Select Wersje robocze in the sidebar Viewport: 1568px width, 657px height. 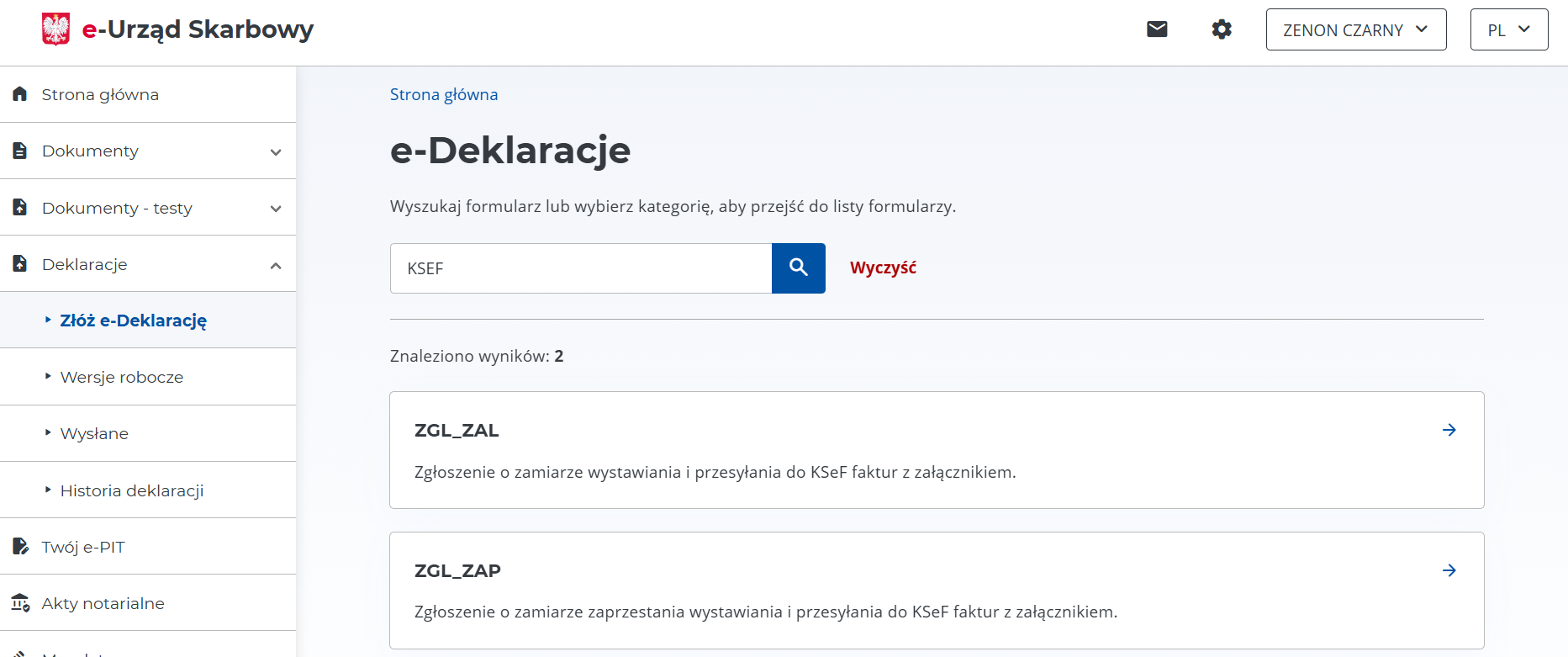(122, 377)
